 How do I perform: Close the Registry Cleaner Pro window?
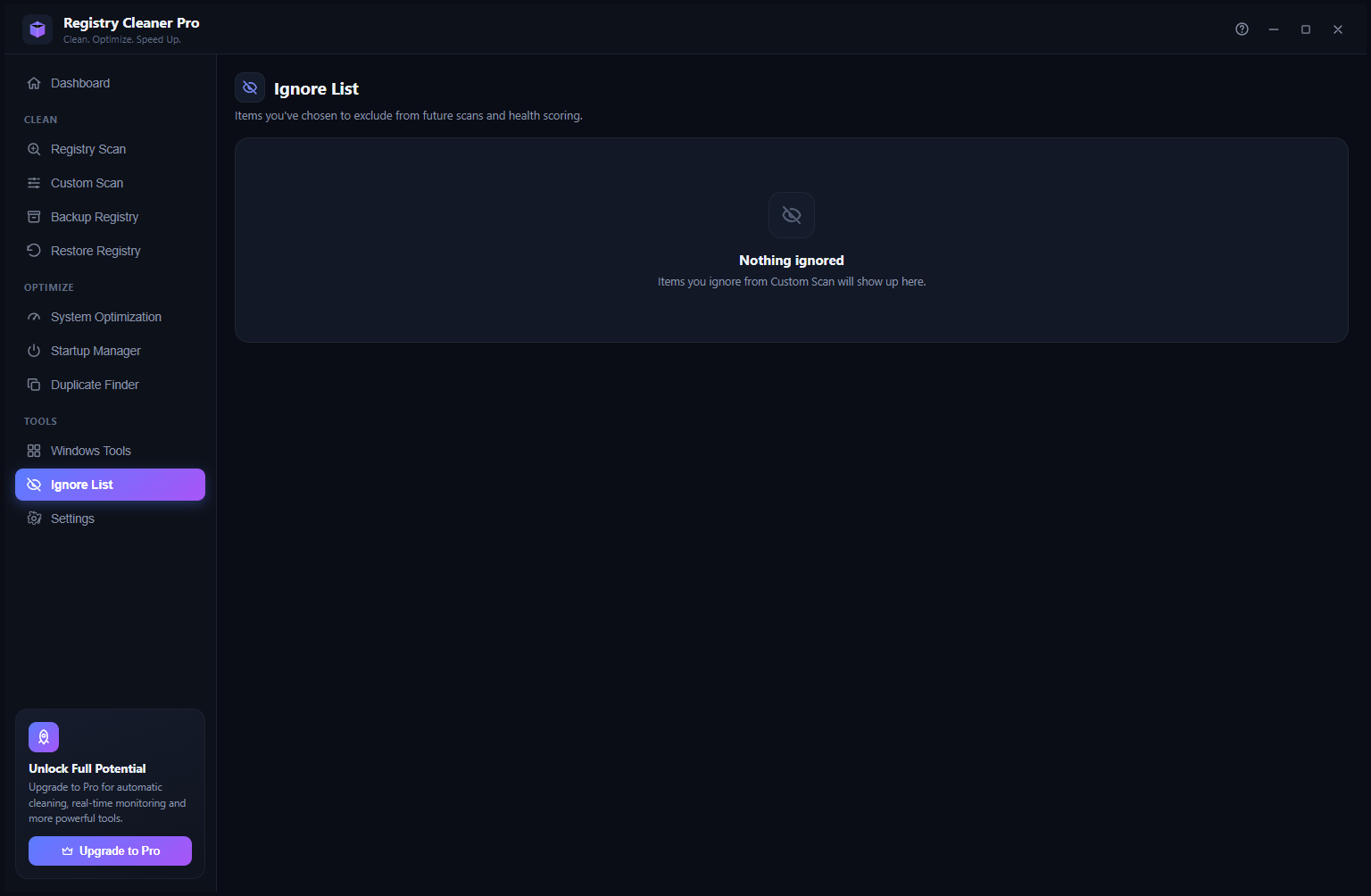pos(1338,29)
